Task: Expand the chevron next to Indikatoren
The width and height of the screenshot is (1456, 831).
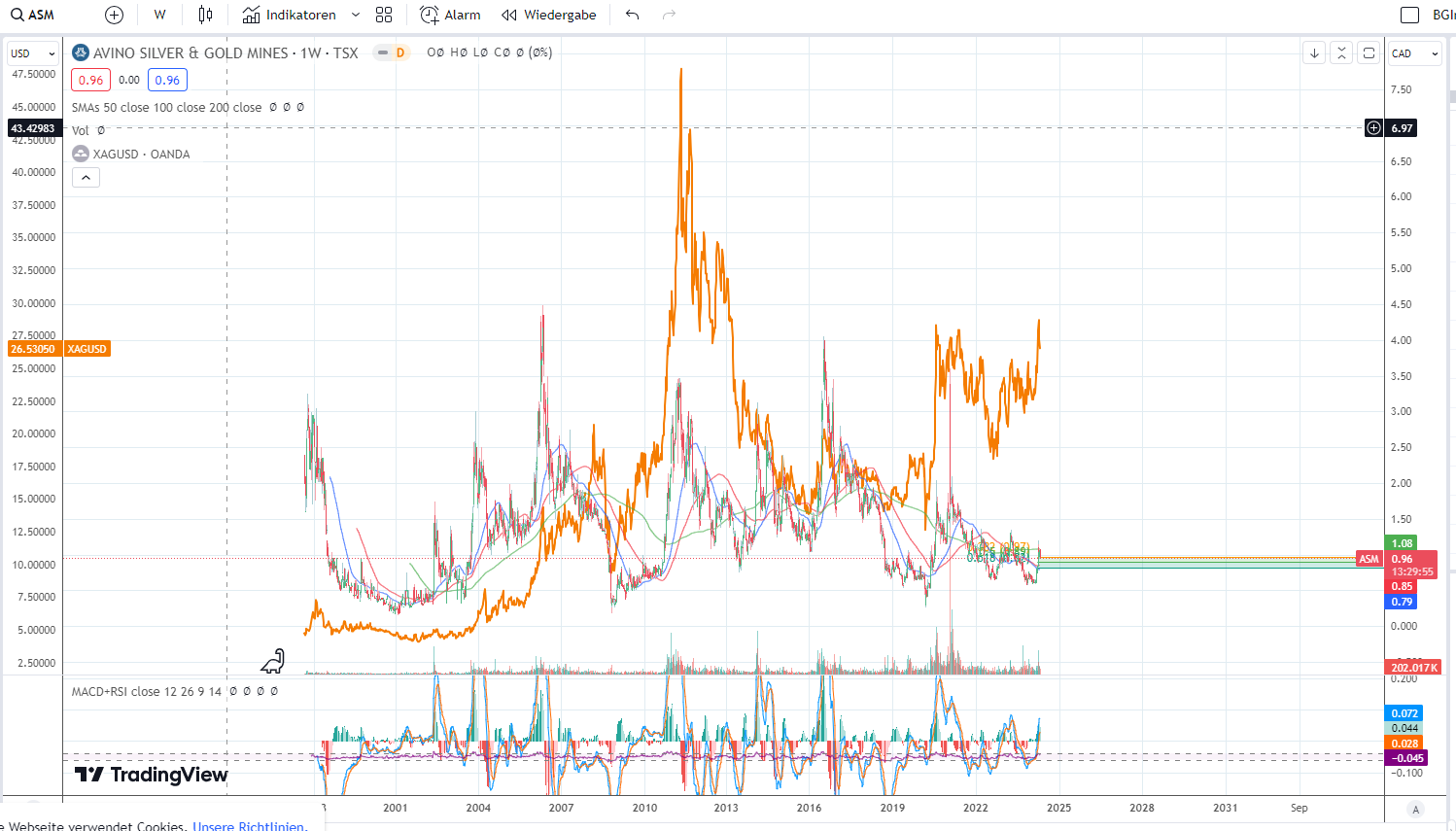Action: pyautogui.click(x=356, y=15)
